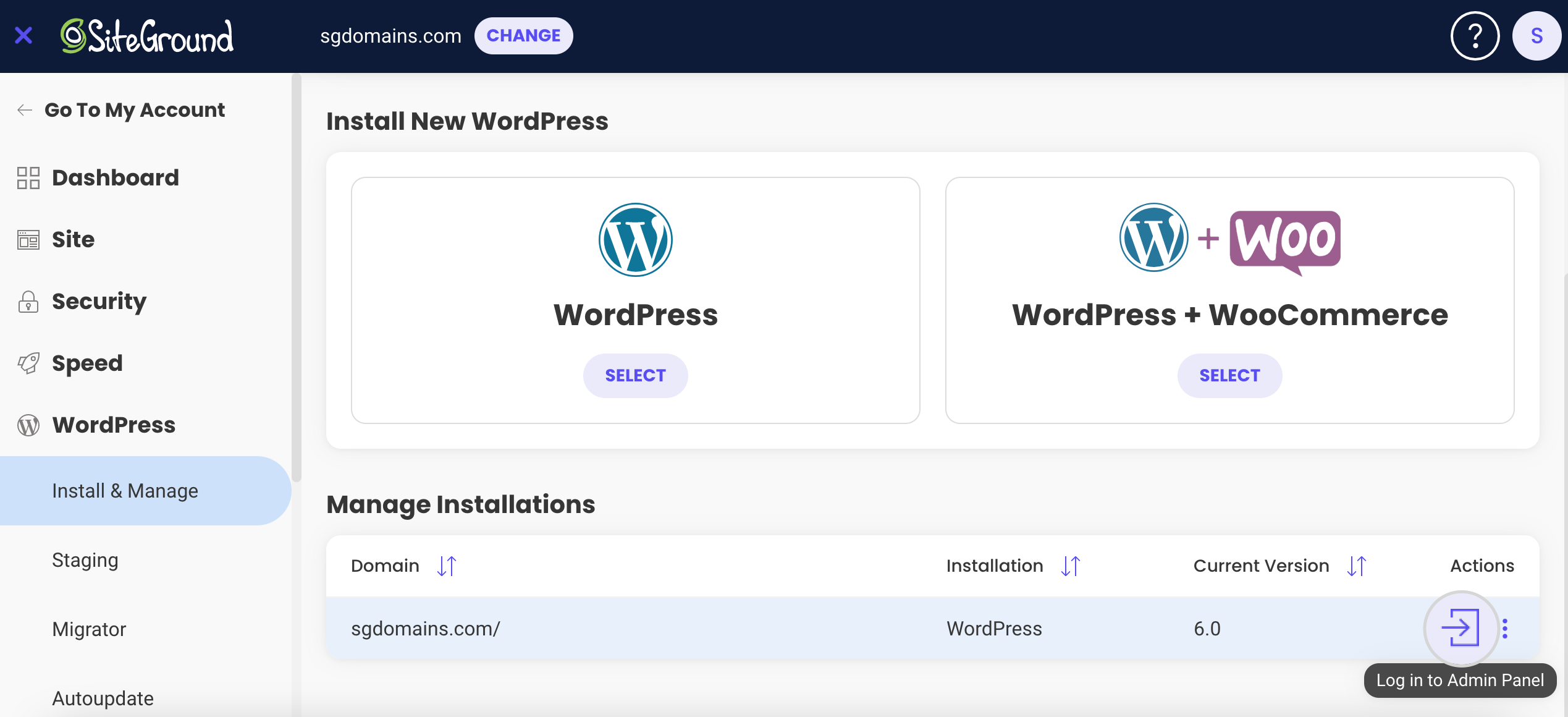Viewport: 1568px width, 717px height.
Task: Click the CHANGE domain button
Action: pos(523,36)
